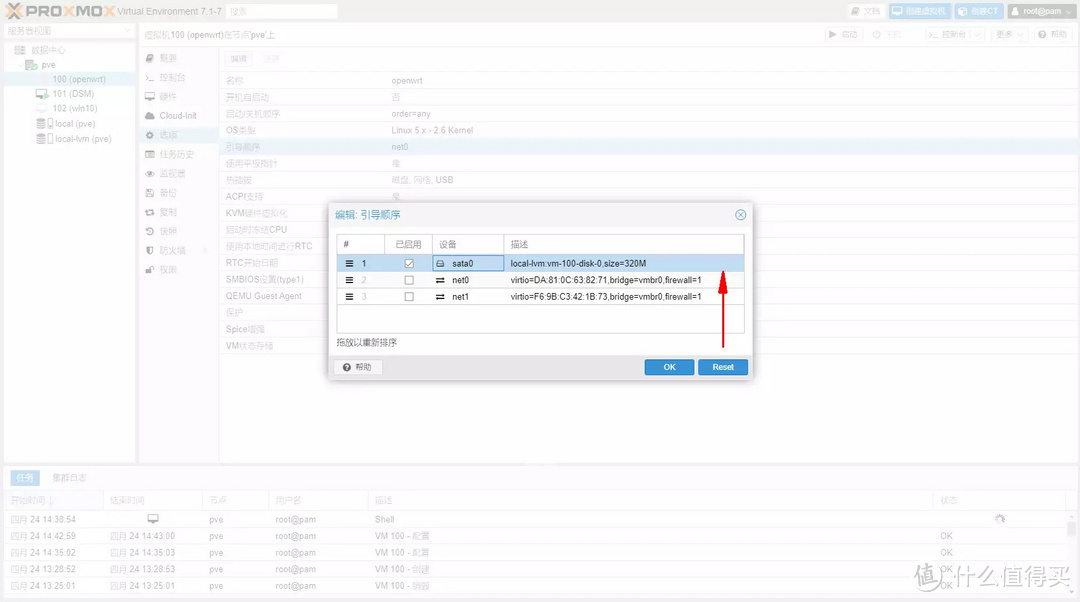The width and height of the screenshot is (1080, 602).
Task: Click the 设备 column header
Action: (x=468, y=245)
